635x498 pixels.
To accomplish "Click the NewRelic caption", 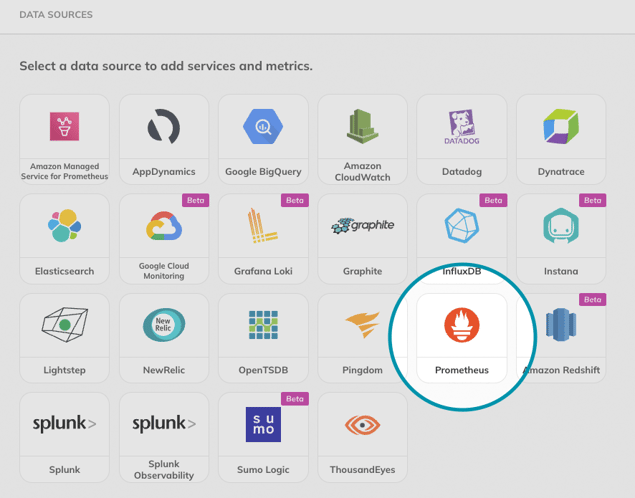I will (x=164, y=370).
